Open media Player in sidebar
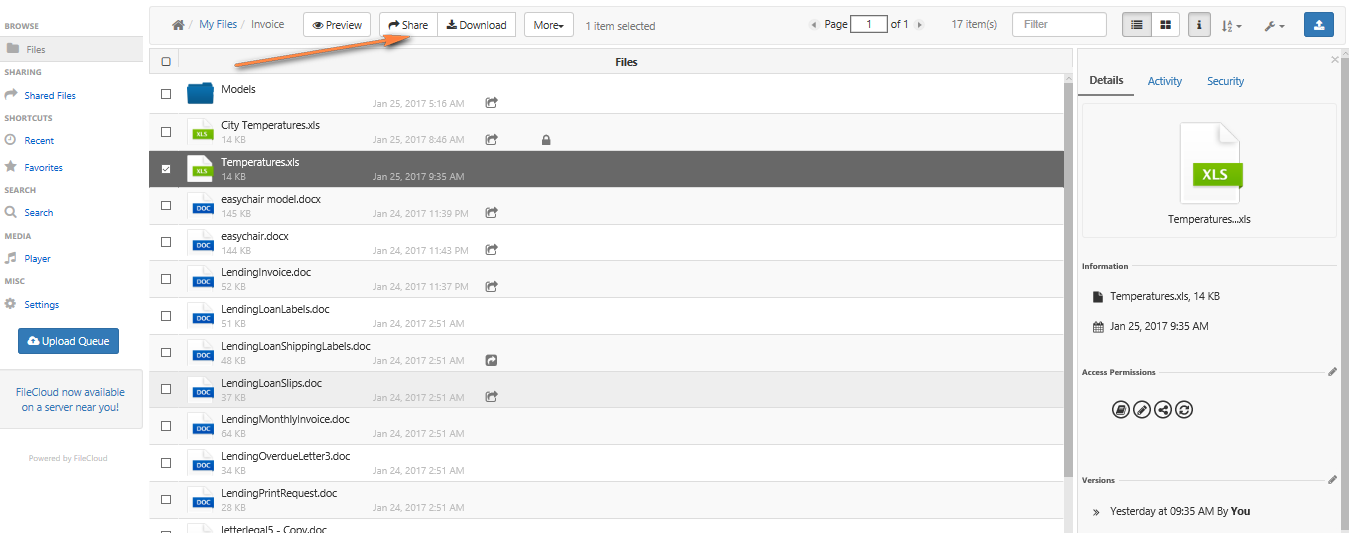Image resolution: width=1349 pixels, height=533 pixels. click(x=37, y=259)
